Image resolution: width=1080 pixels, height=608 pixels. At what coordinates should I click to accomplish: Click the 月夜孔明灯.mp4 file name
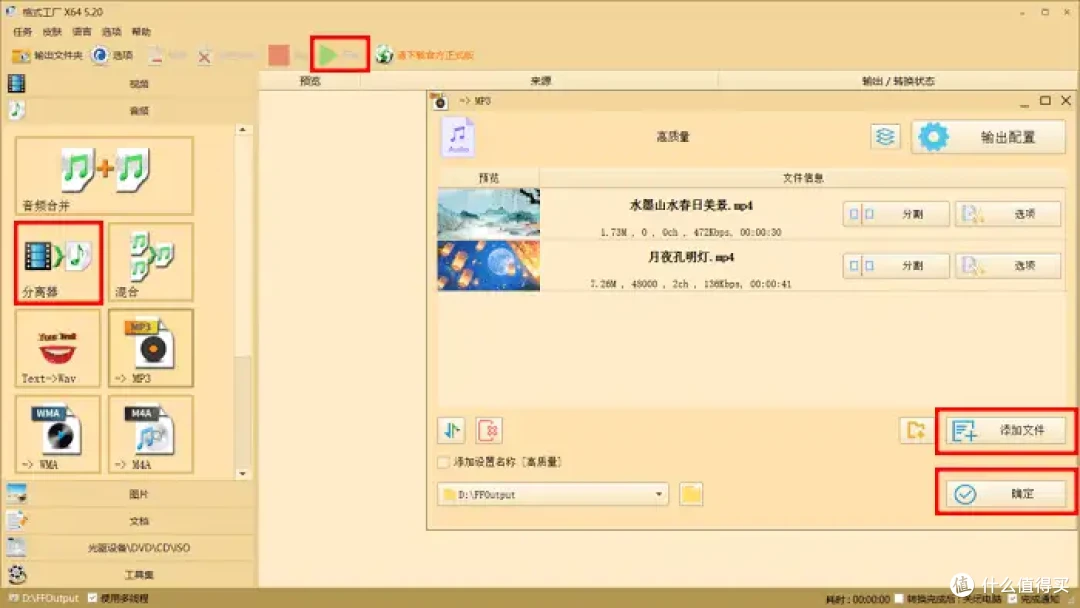691,257
